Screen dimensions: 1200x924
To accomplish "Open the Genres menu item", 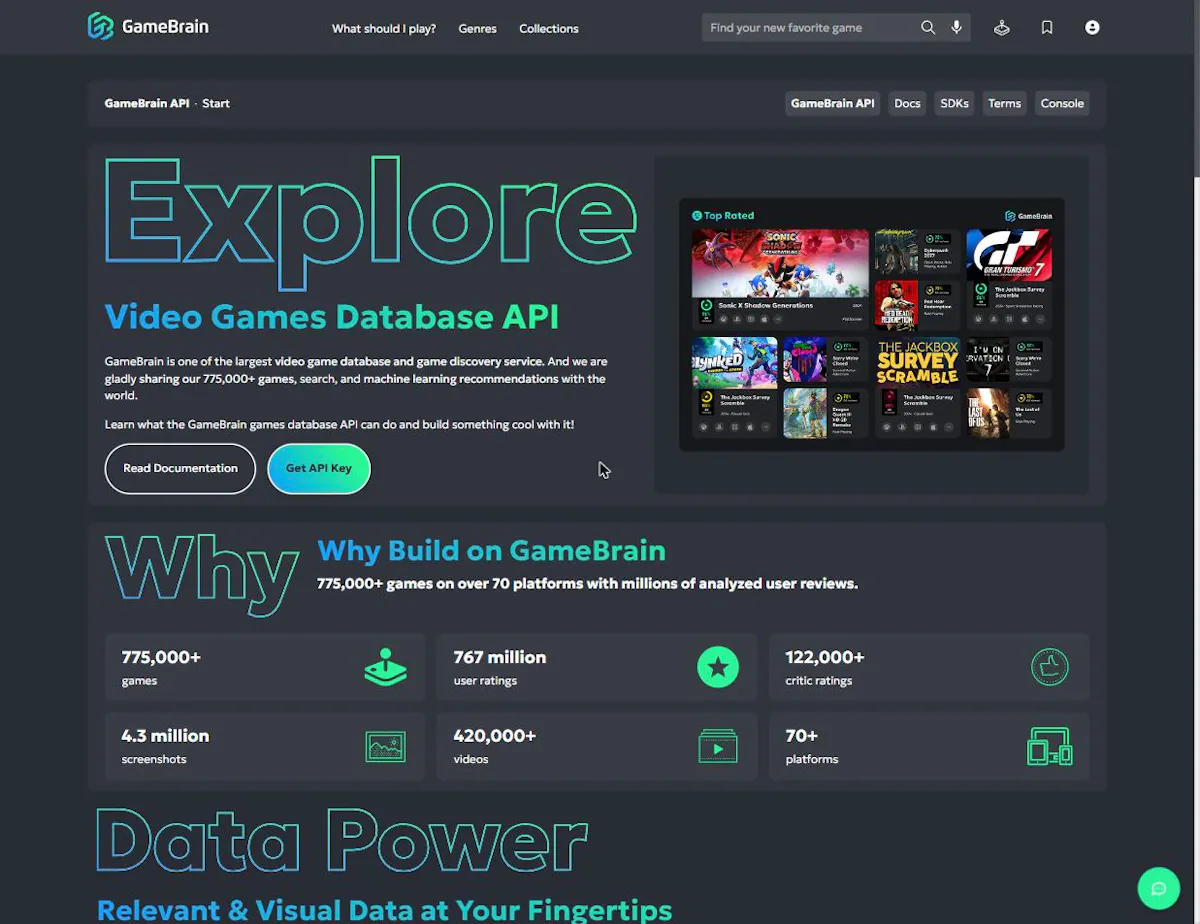I will (477, 28).
